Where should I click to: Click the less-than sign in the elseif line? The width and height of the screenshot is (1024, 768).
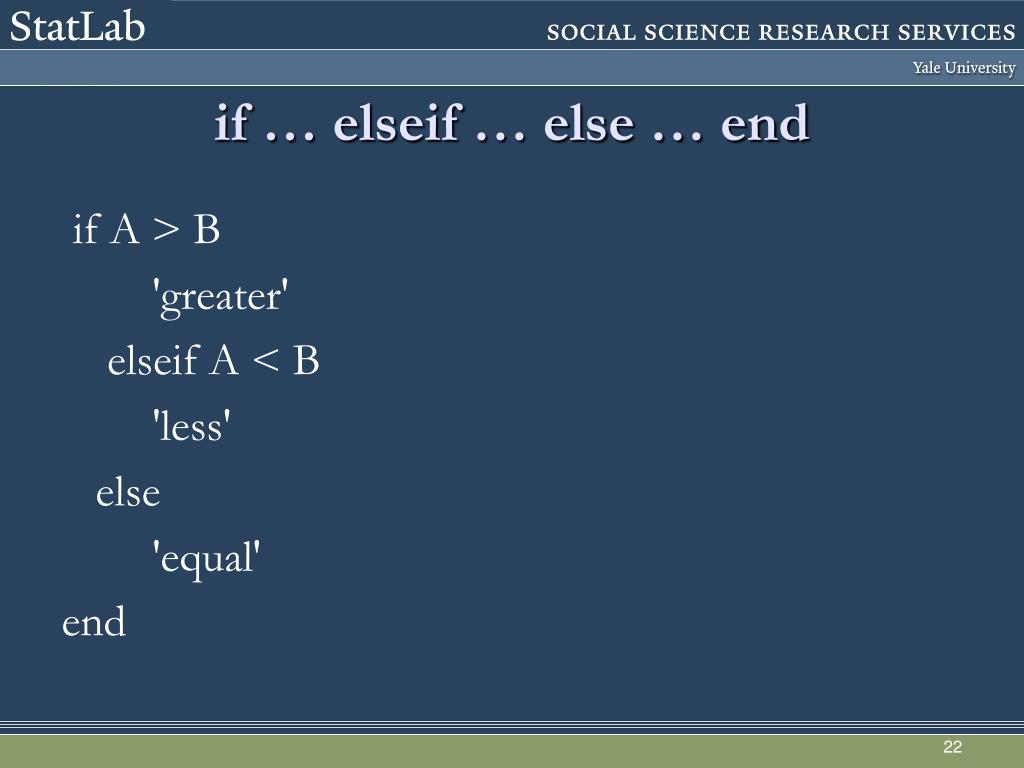[x=264, y=362]
